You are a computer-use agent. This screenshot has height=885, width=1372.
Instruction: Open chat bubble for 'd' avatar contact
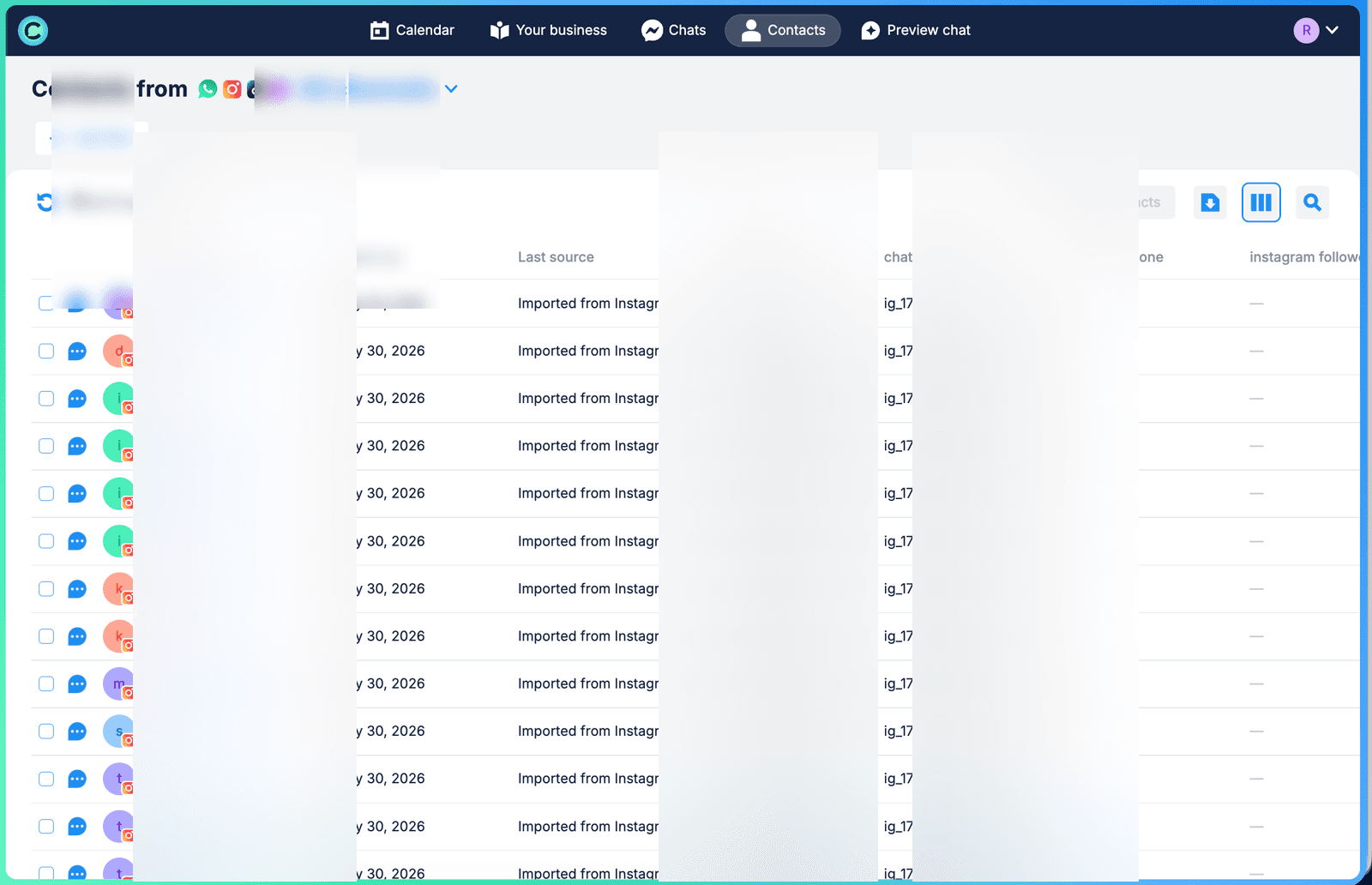coord(77,352)
